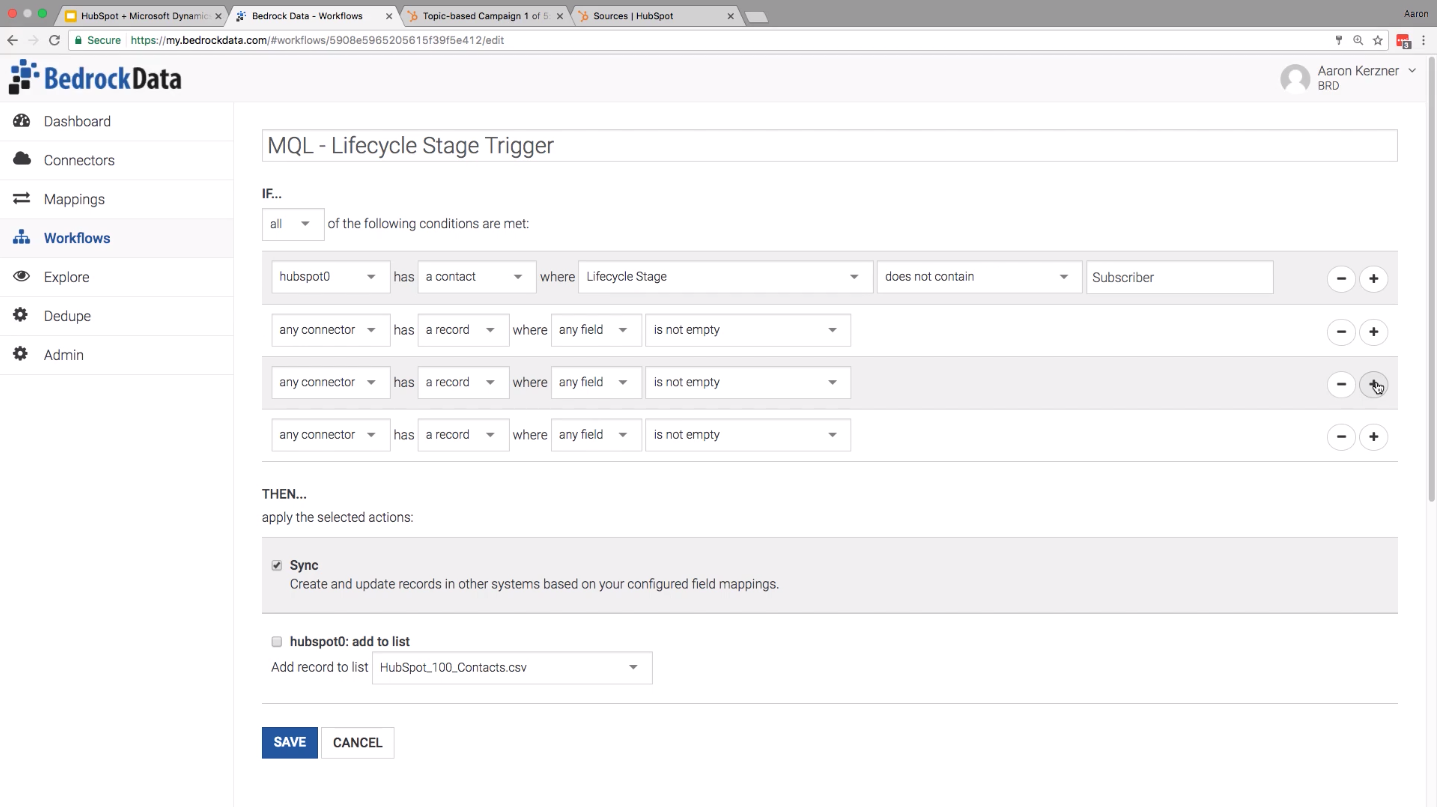Image resolution: width=1437 pixels, height=807 pixels.
Task: Click the user avatar icon
Action: [x=1295, y=78]
